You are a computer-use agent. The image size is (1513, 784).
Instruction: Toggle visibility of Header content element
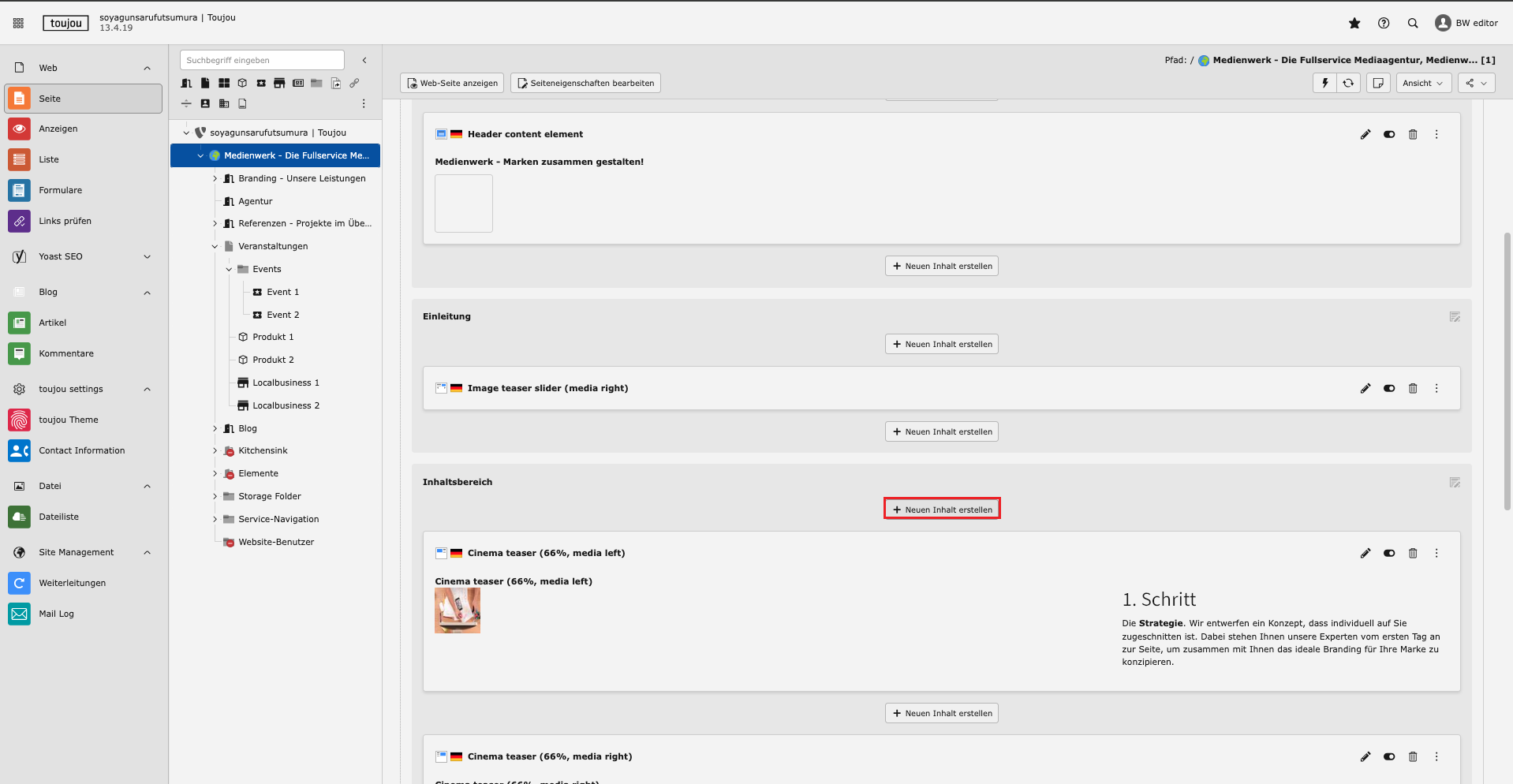(1389, 135)
